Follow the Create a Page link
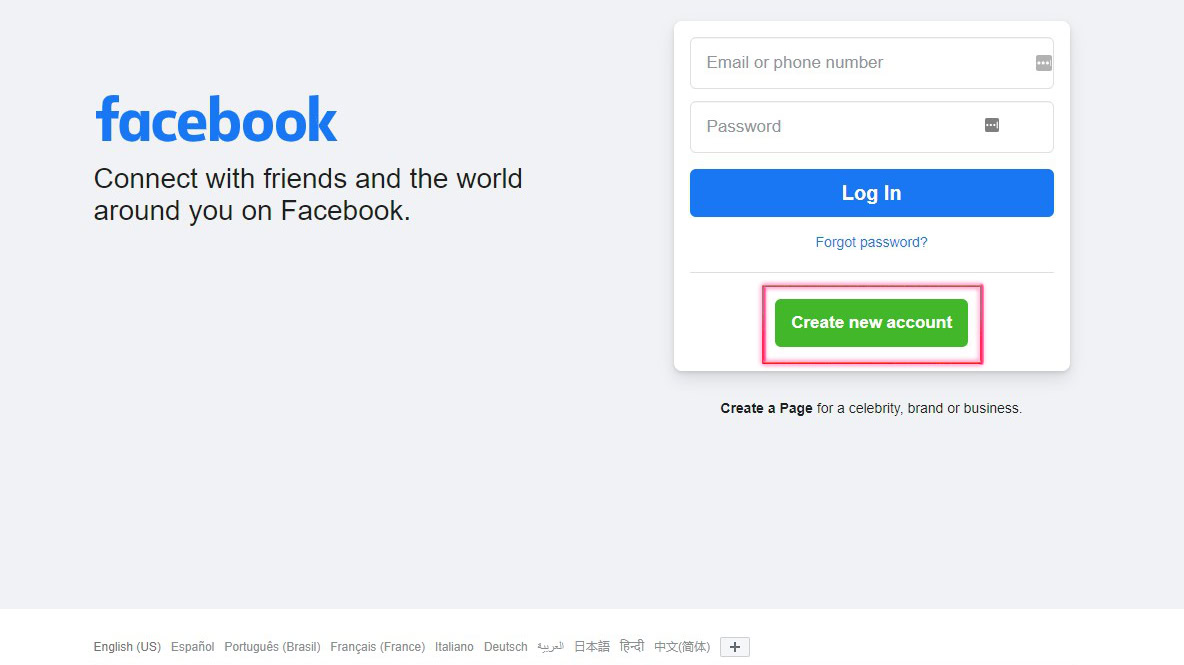1184x665 pixels. tap(766, 408)
